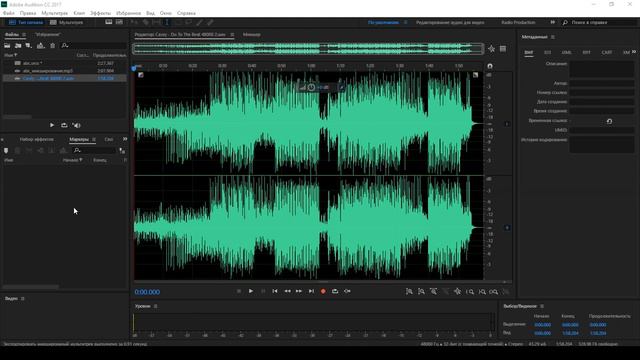Toggle auto-play speaker icon in Files panel
640x360 pixels.
pyautogui.click(x=77, y=125)
